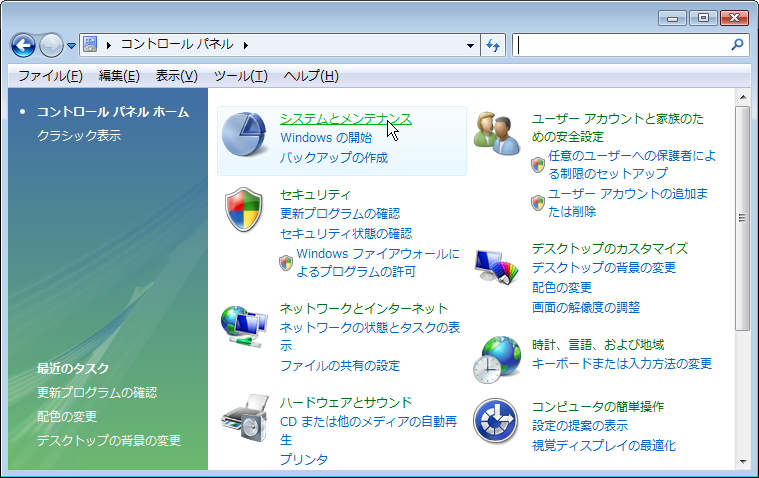Click the User Accounts two-people icon
Viewport: 759px width, 478px height.
coord(497,133)
